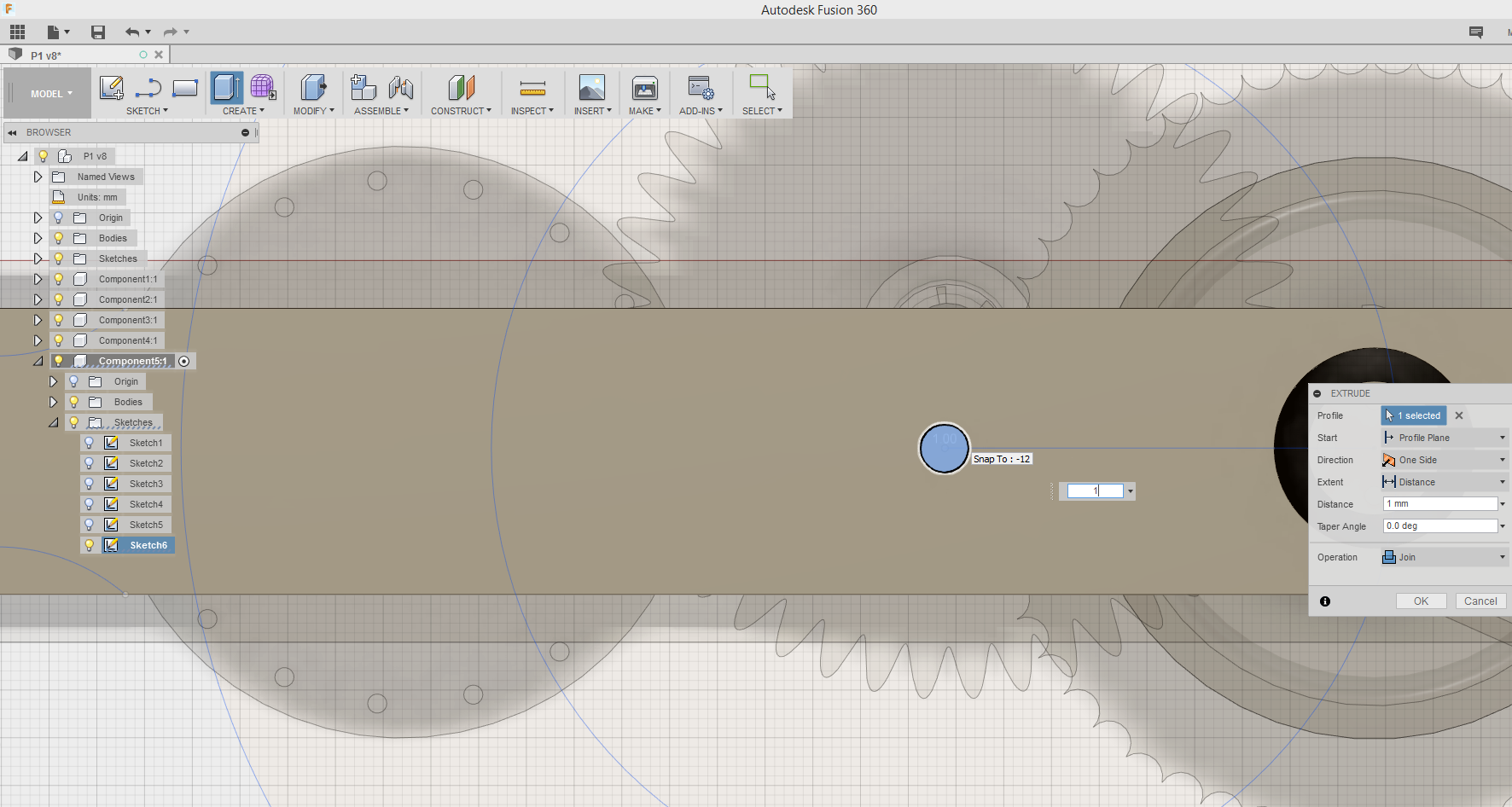The width and height of the screenshot is (1512, 807).
Task: Toggle visibility bulb of Sketch6
Action: (x=90, y=545)
